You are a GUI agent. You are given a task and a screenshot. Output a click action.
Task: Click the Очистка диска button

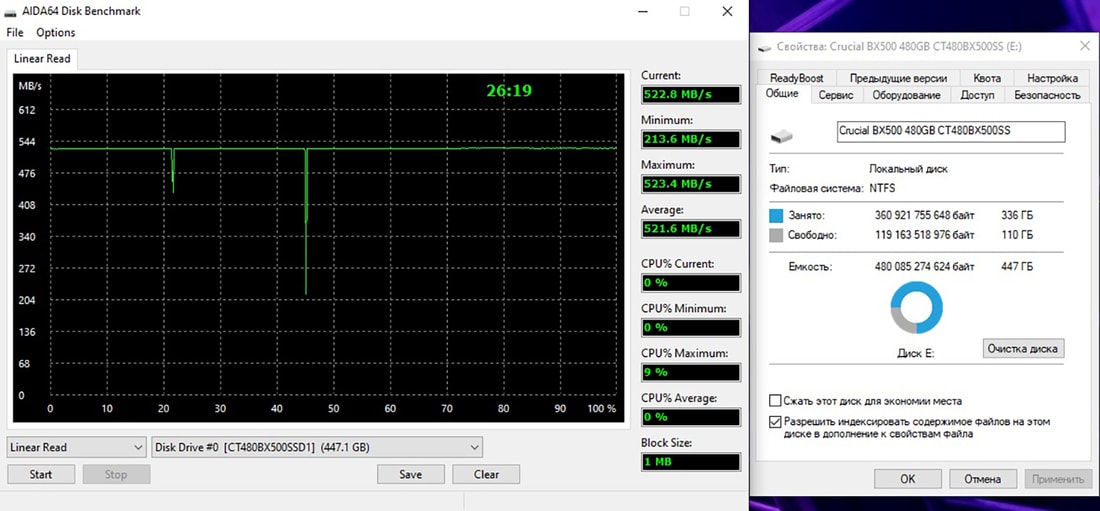click(1023, 348)
